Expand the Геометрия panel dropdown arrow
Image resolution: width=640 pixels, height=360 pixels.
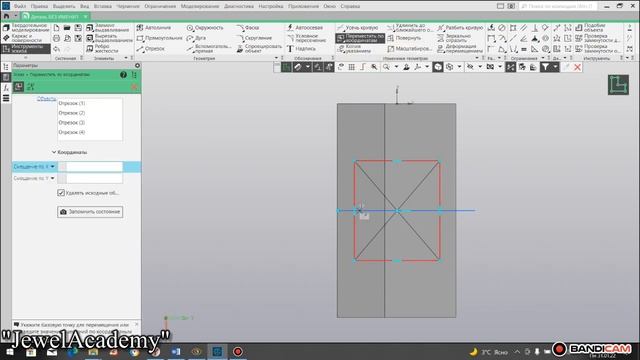click(276, 58)
